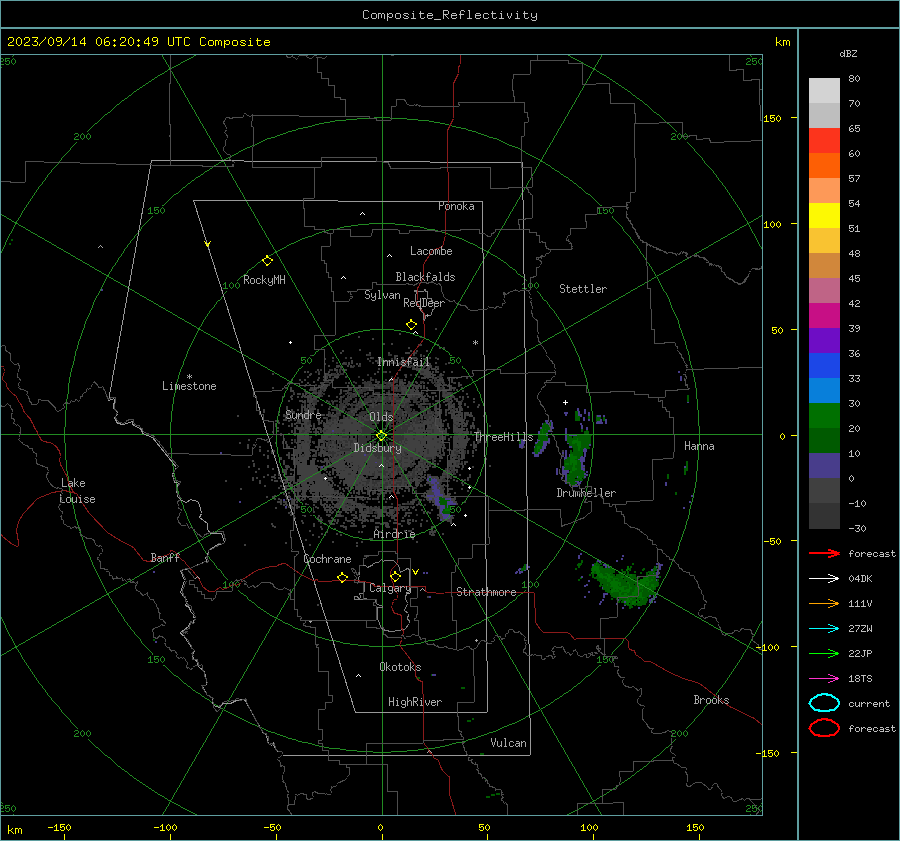Click the yellow diamond marker near RockyMH
The height and width of the screenshot is (841, 900).
click(x=267, y=261)
